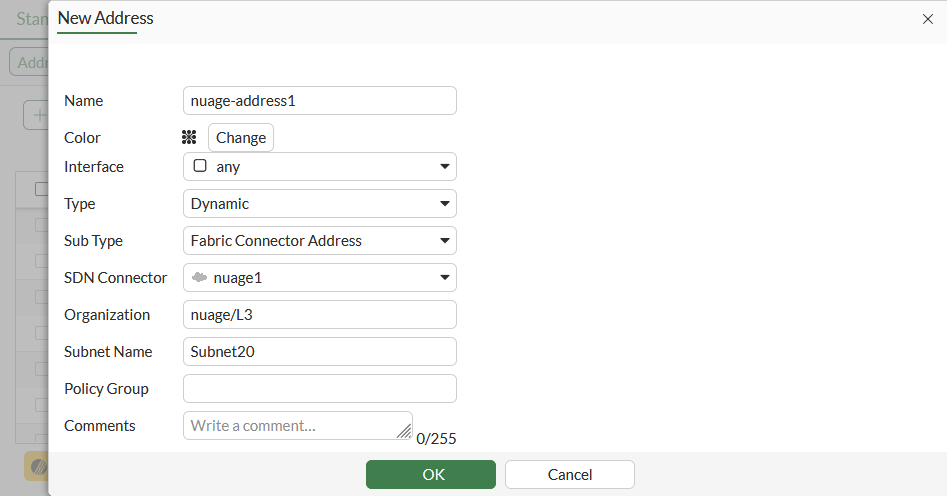Screen dimensions: 947x496
Task: Click the Change color button
Action: pos(241,138)
